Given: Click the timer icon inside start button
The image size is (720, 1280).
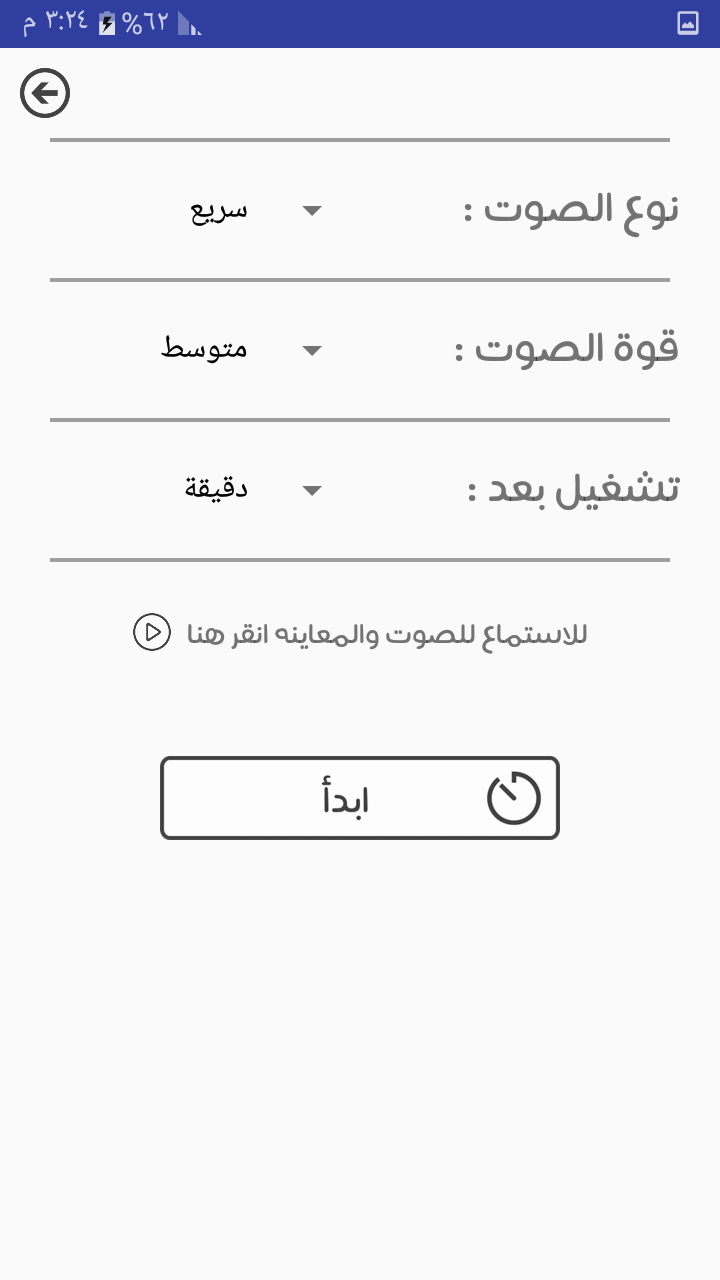Looking at the screenshot, I should [514, 798].
